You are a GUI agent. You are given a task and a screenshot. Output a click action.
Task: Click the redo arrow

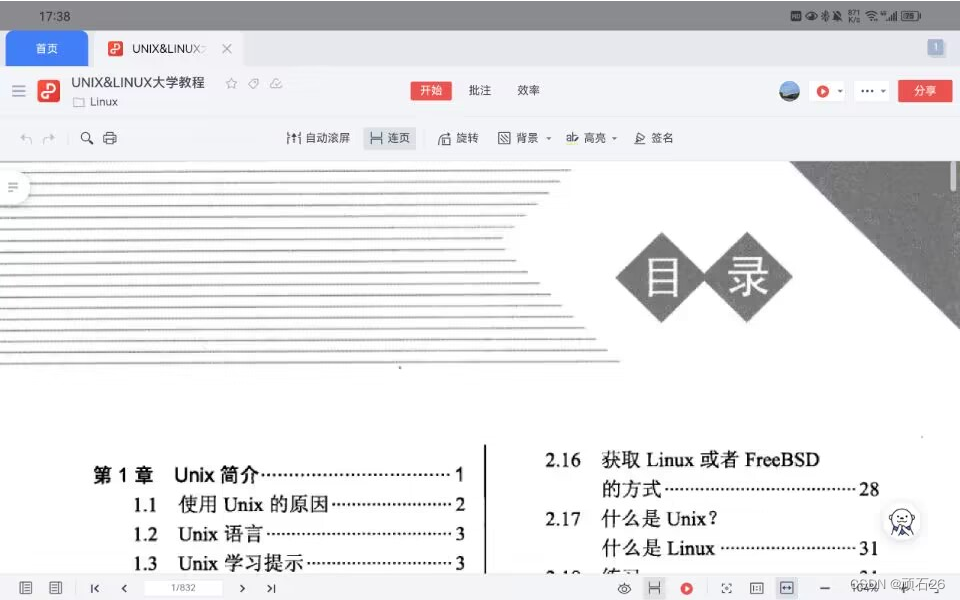coord(49,138)
